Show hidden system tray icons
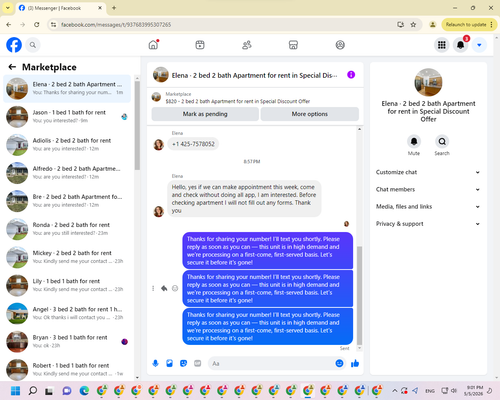The height and width of the screenshot is (400, 500). 395,390
